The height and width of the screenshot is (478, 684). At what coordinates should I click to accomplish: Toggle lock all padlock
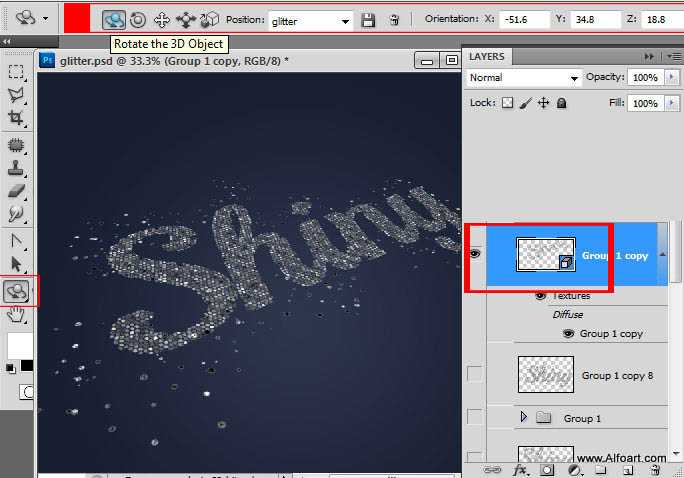pos(562,103)
